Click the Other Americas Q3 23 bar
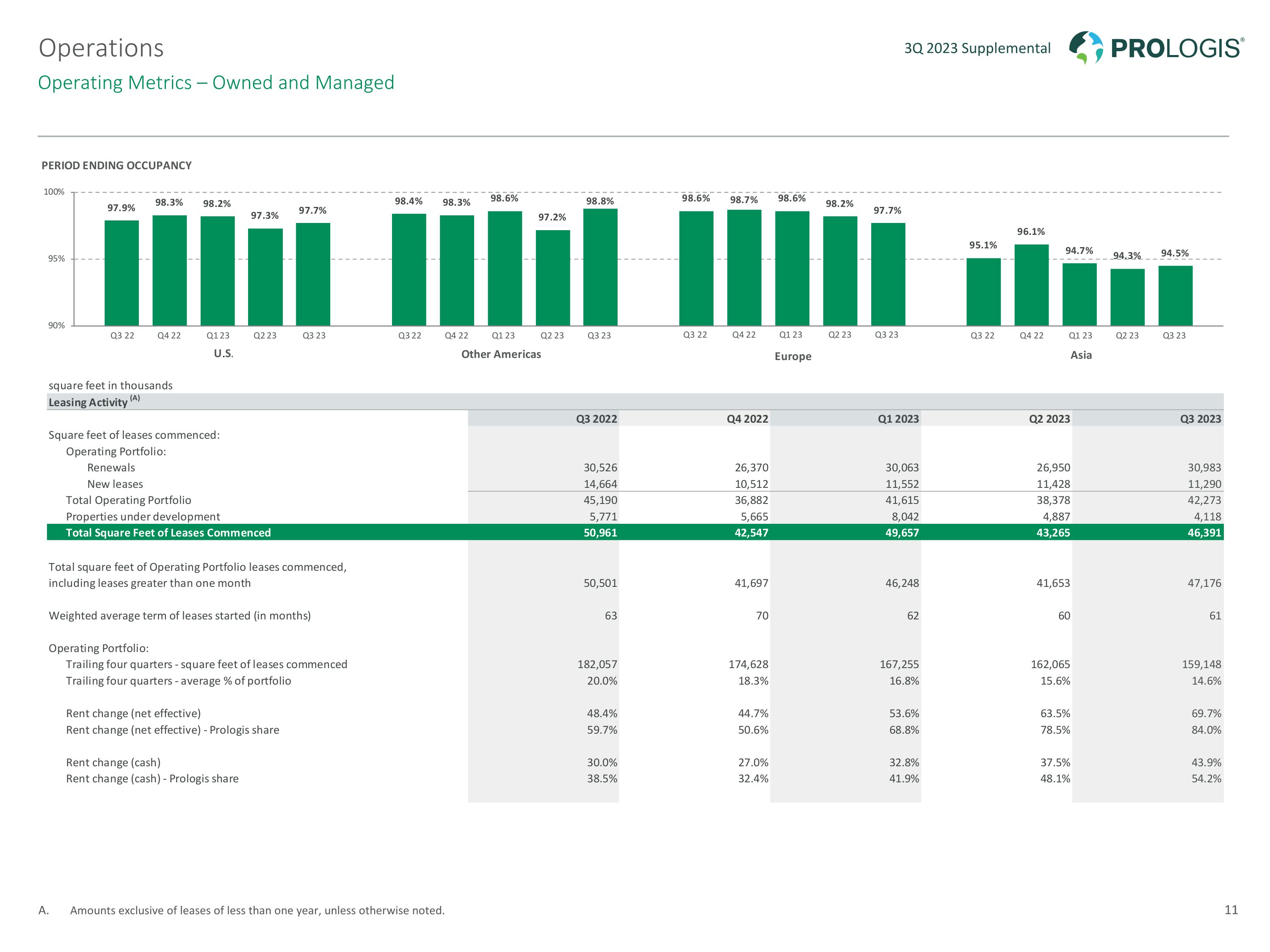 coord(600,267)
